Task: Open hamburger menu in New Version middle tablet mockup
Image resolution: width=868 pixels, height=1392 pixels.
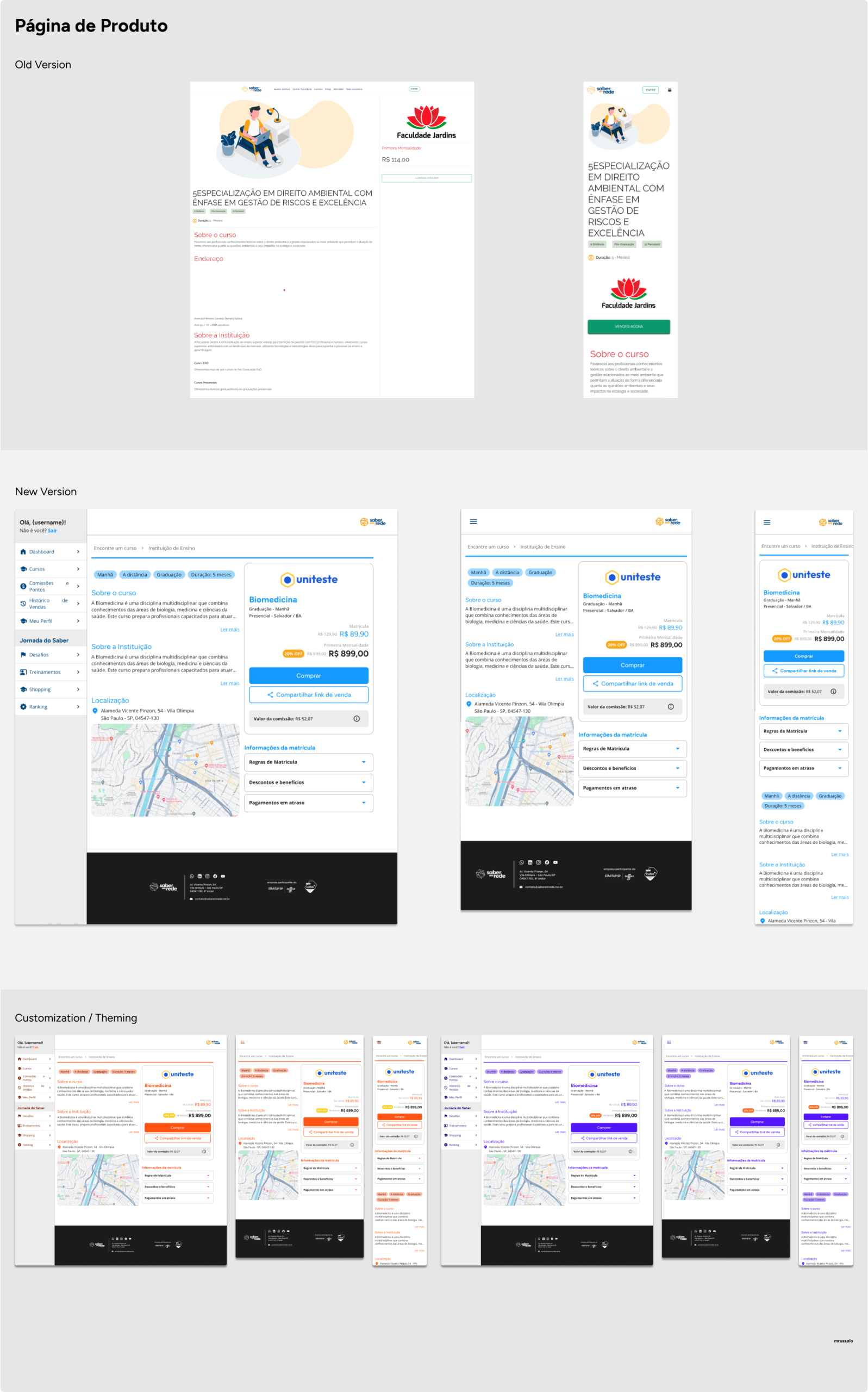Action: pyautogui.click(x=473, y=521)
